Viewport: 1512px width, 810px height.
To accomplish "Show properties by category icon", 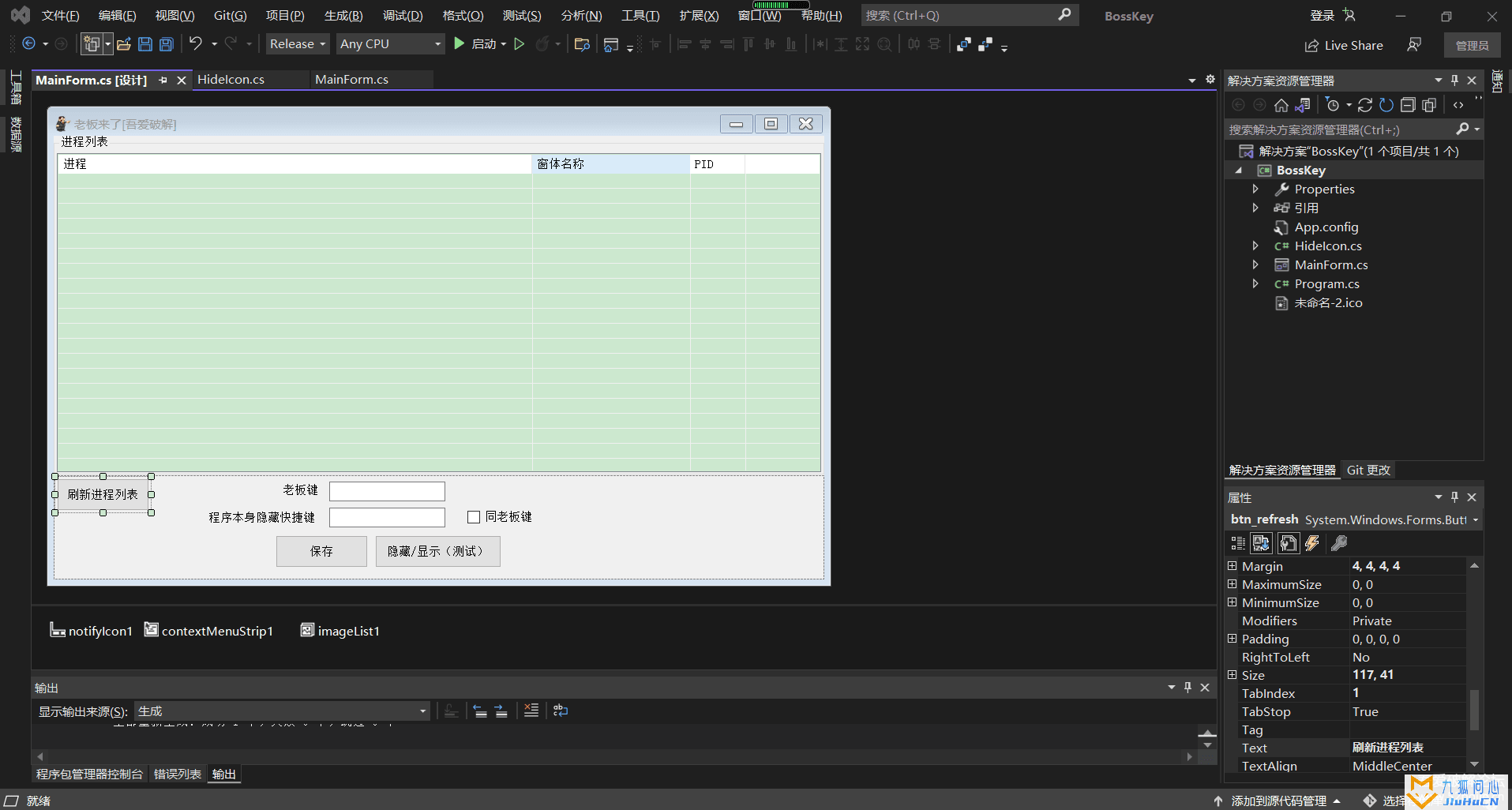I will point(1238,543).
